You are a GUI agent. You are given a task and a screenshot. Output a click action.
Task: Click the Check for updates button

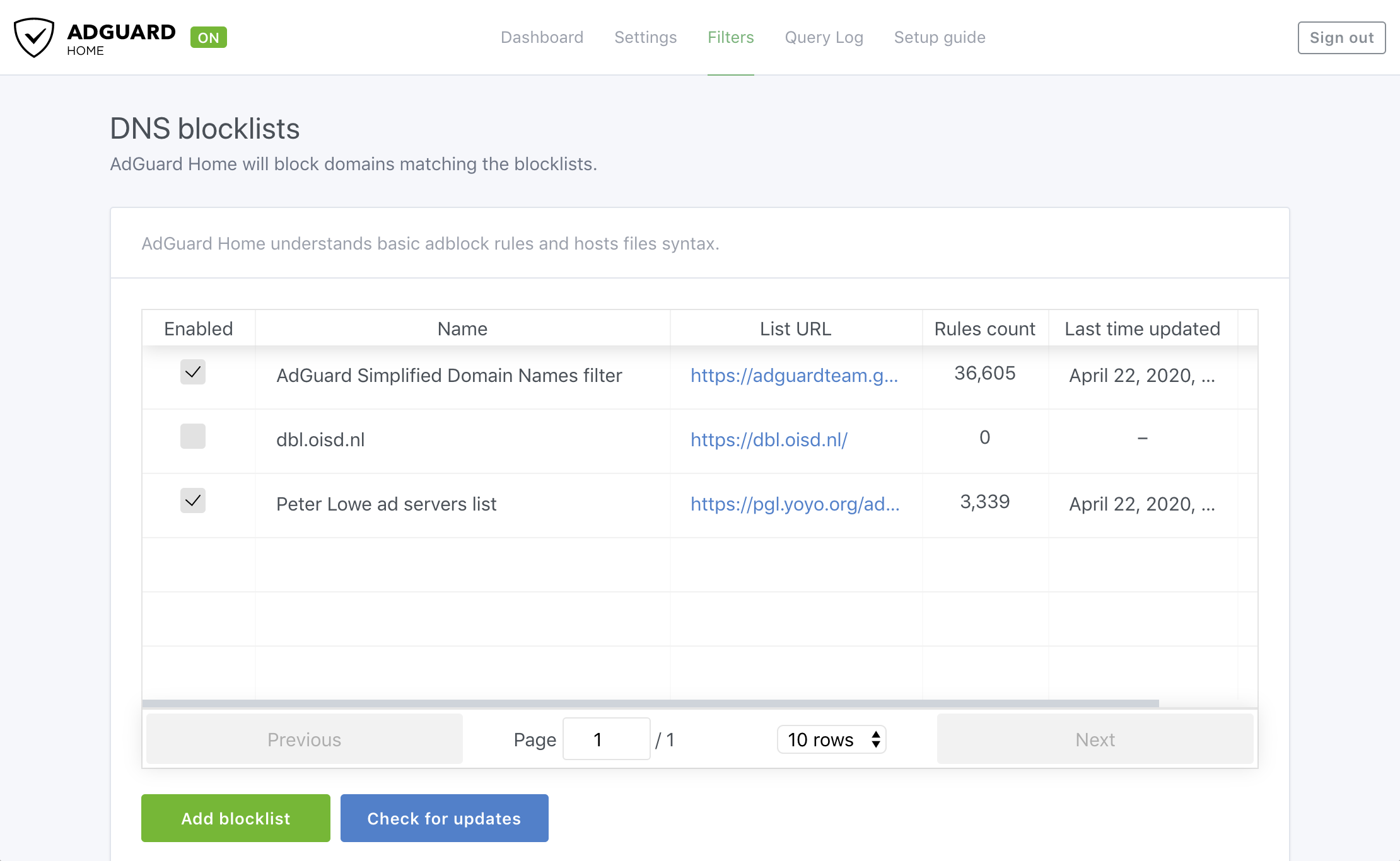click(444, 817)
